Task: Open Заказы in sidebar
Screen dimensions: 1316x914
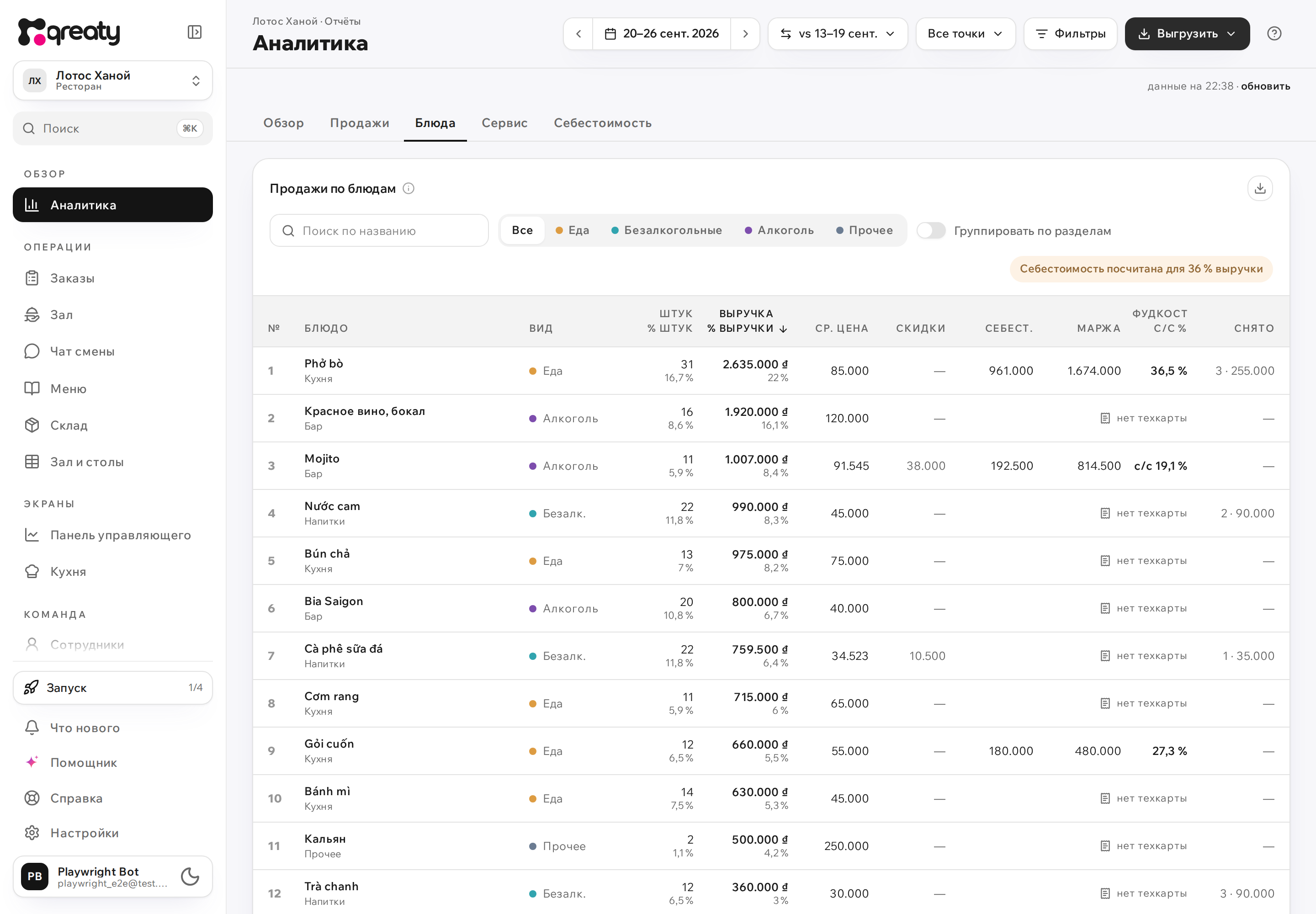Action: pos(113,278)
